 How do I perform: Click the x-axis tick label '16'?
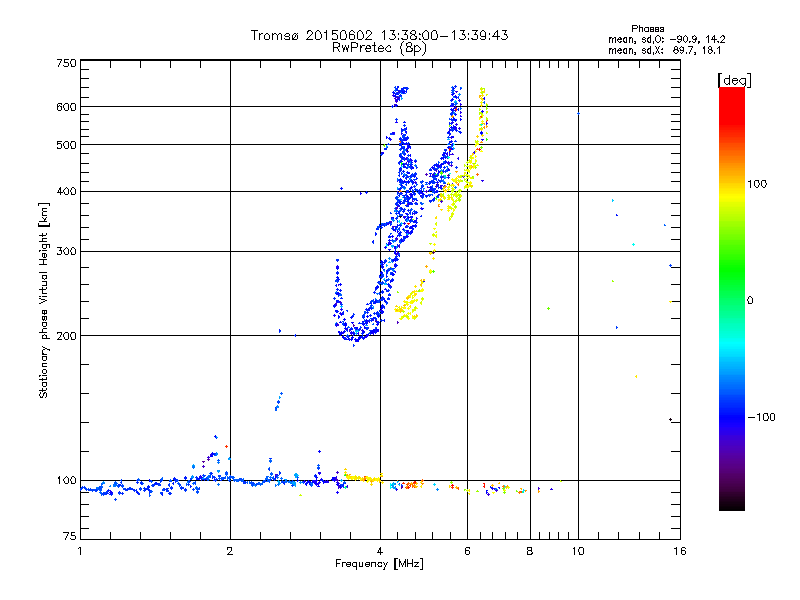pos(680,551)
